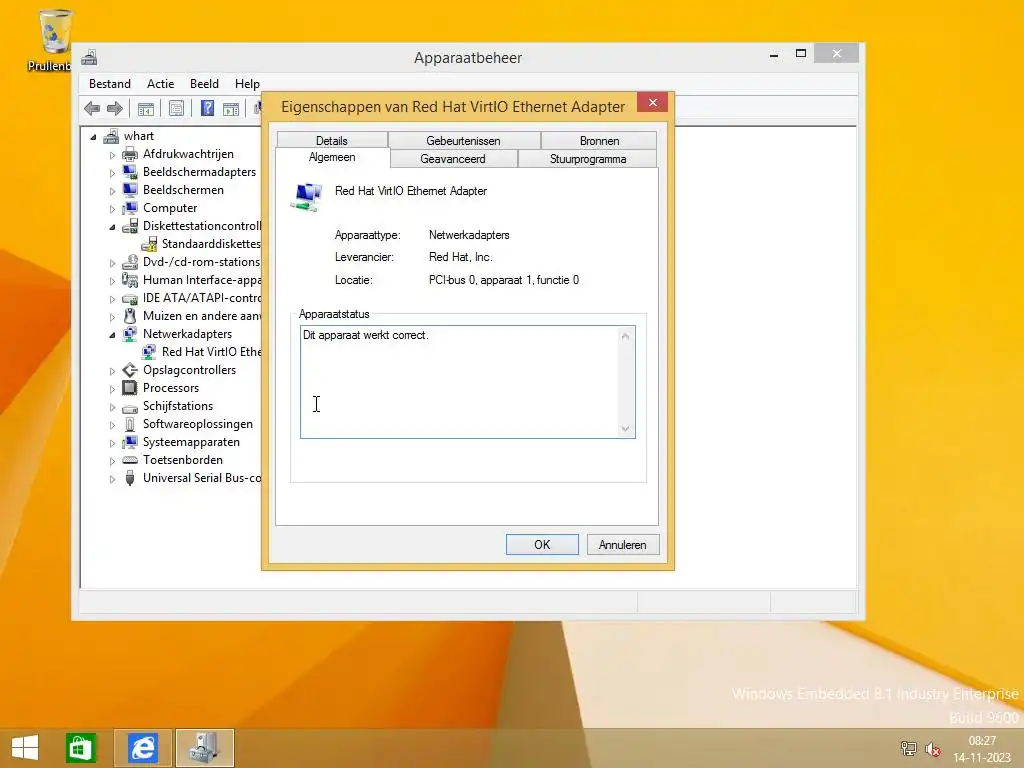1024x768 pixels.
Task: Select the Schijfstations disk icon
Action: coord(130,407)
